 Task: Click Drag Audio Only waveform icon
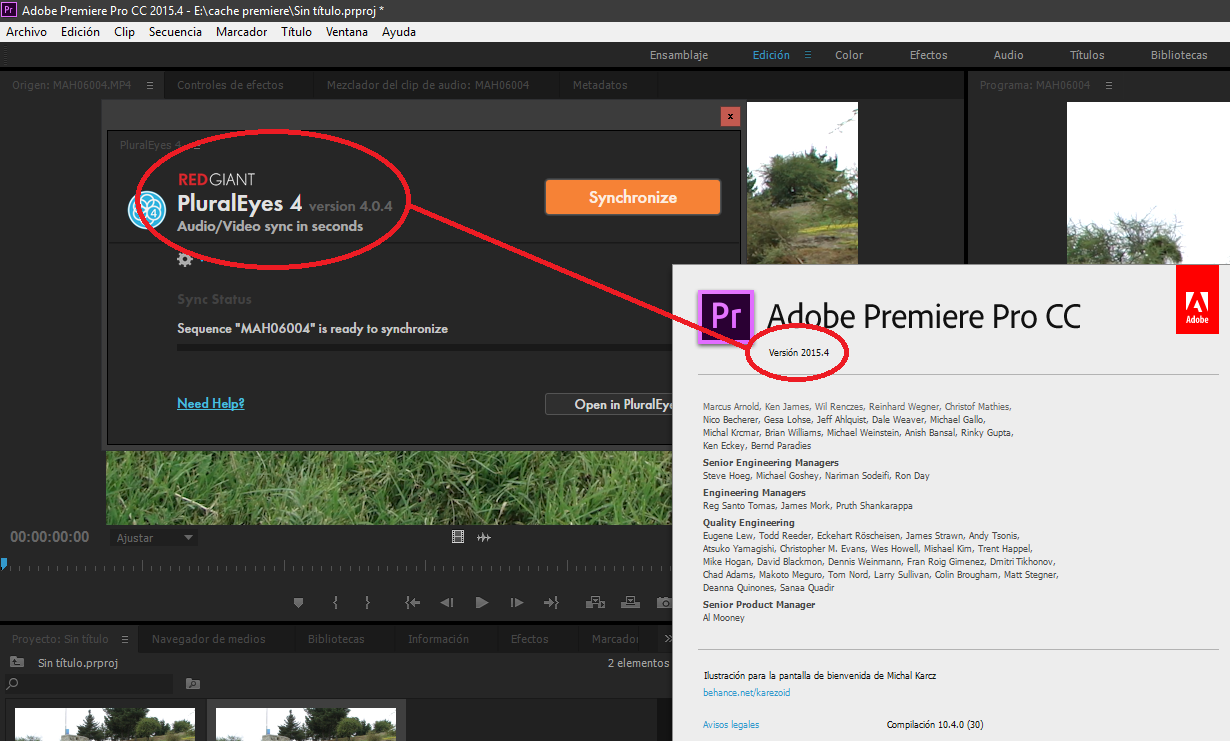point(484,537)
